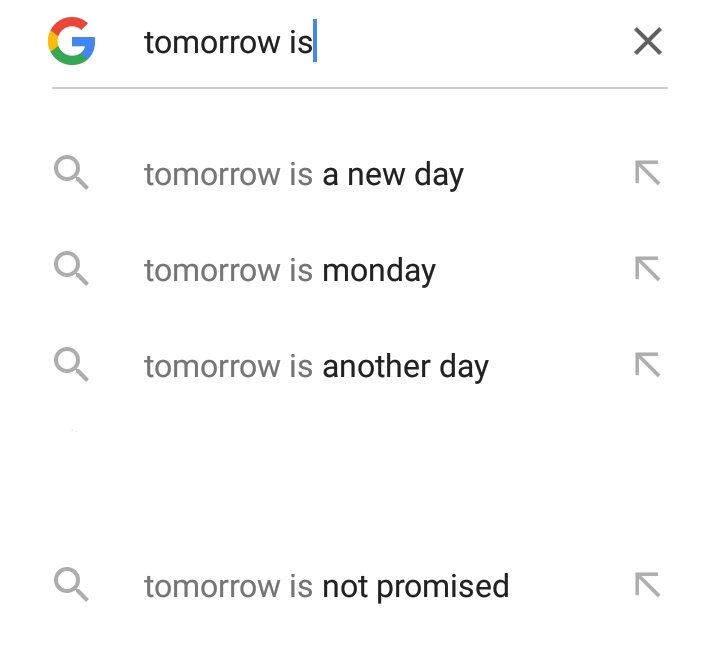Click the bold 'monday' completion text
The width and height of the screenshot is (720, 665).
pyautogui.click(x=379, y=272)
